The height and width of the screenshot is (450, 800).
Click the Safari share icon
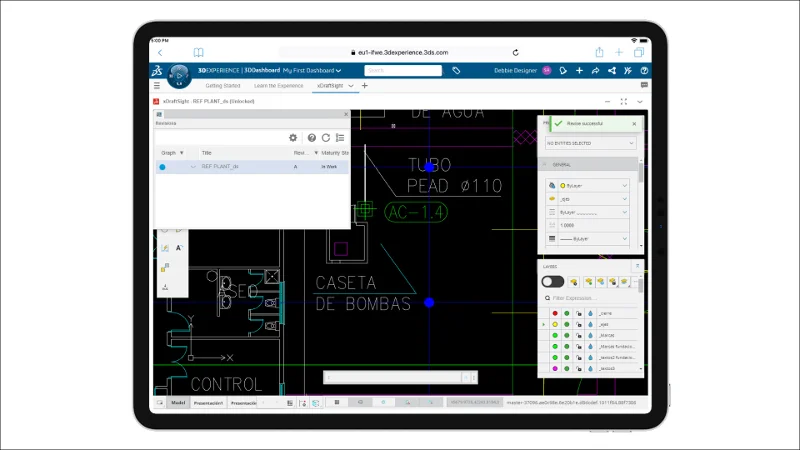tap(599, 52)
